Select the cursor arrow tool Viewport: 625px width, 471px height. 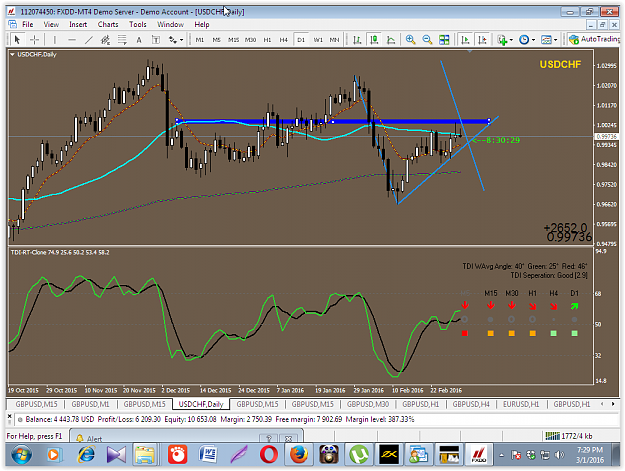17,39
